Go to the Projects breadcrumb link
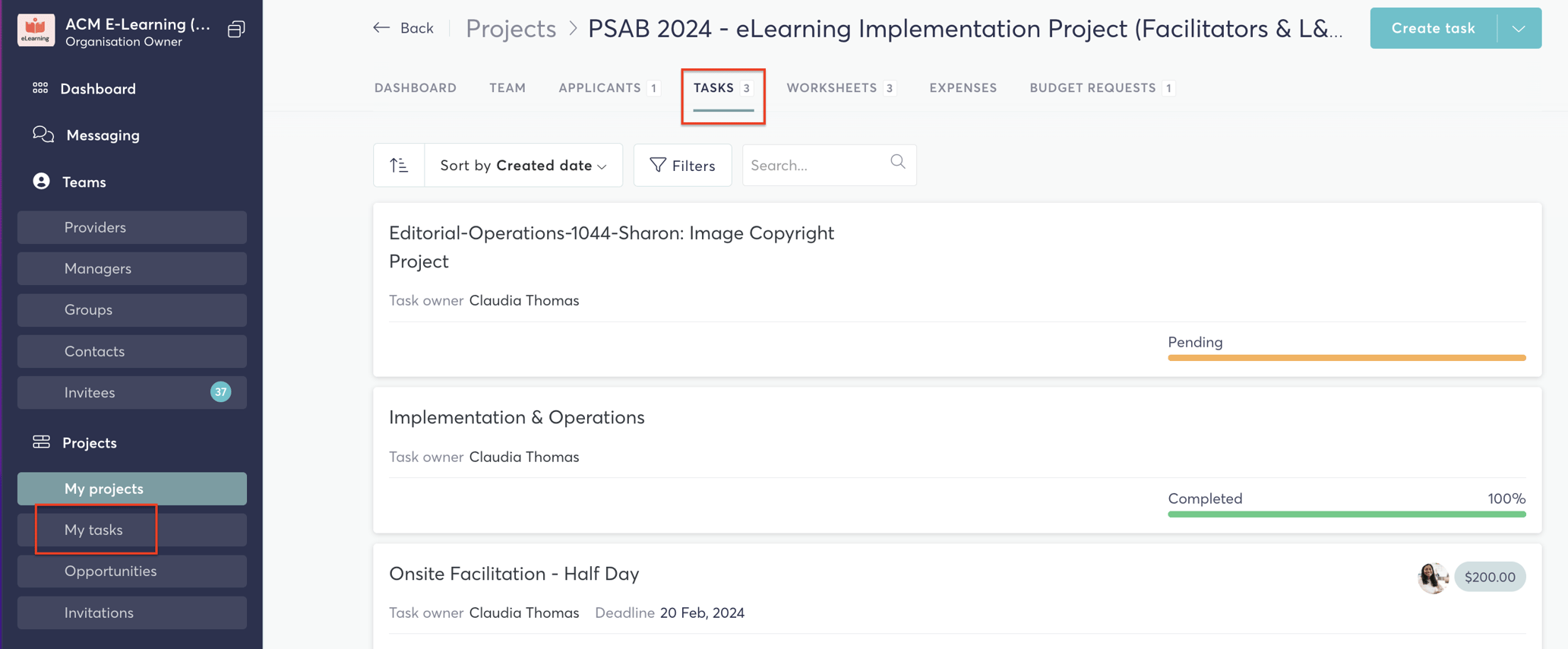1568x649 pixels. 511,28
